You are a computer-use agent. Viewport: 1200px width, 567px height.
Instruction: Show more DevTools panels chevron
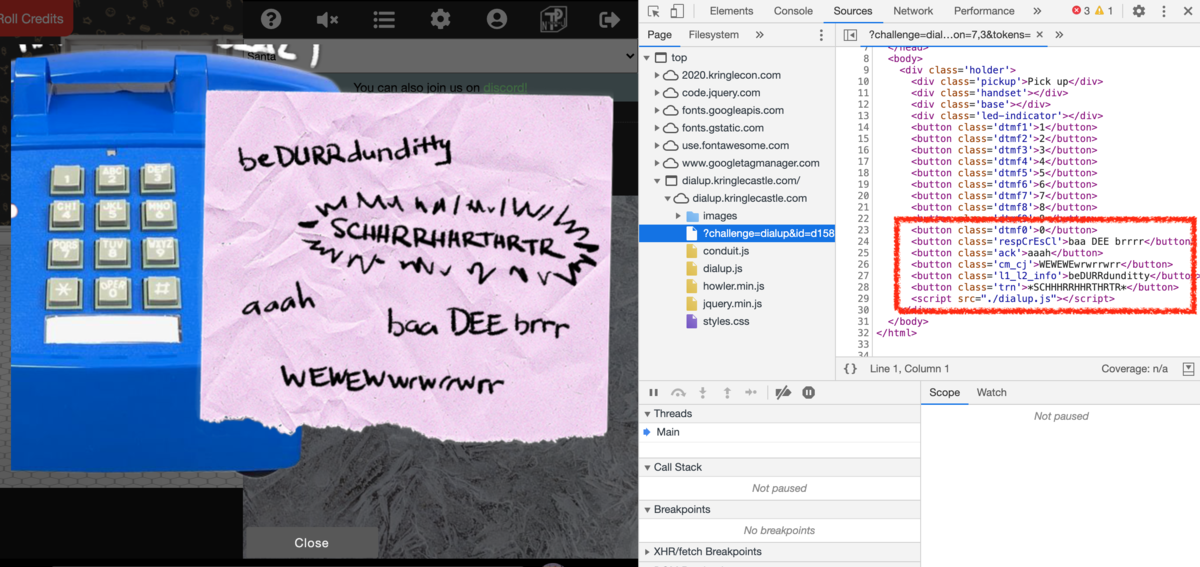tap(1037, 11)
